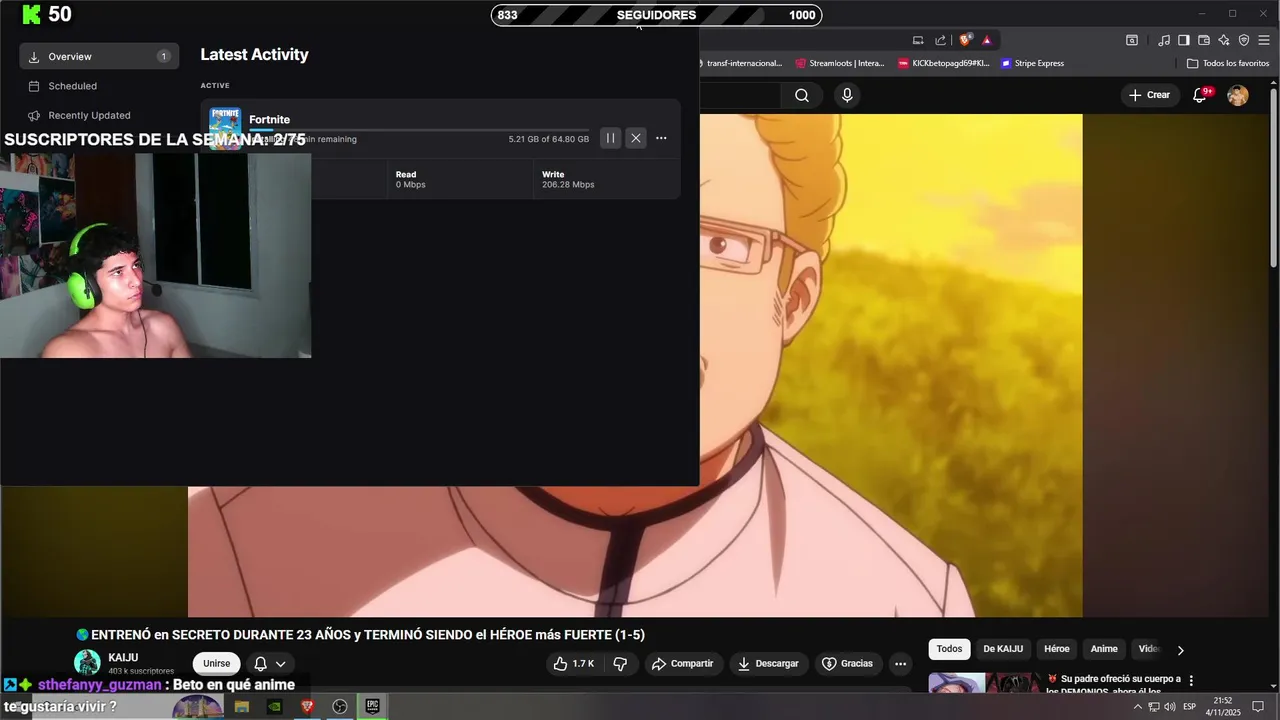The height and width of the screenshot is (720, 1280).
Task: Select the De KAIJU filter chip
Action: click(x=1003, y=649)
